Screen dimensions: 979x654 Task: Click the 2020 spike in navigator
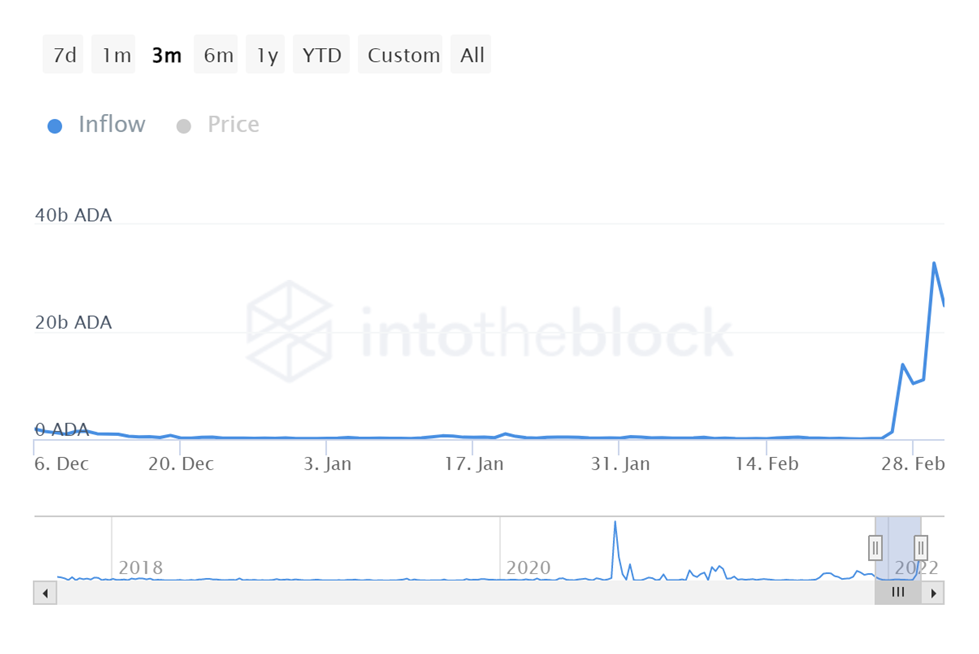tap(615, 523)
